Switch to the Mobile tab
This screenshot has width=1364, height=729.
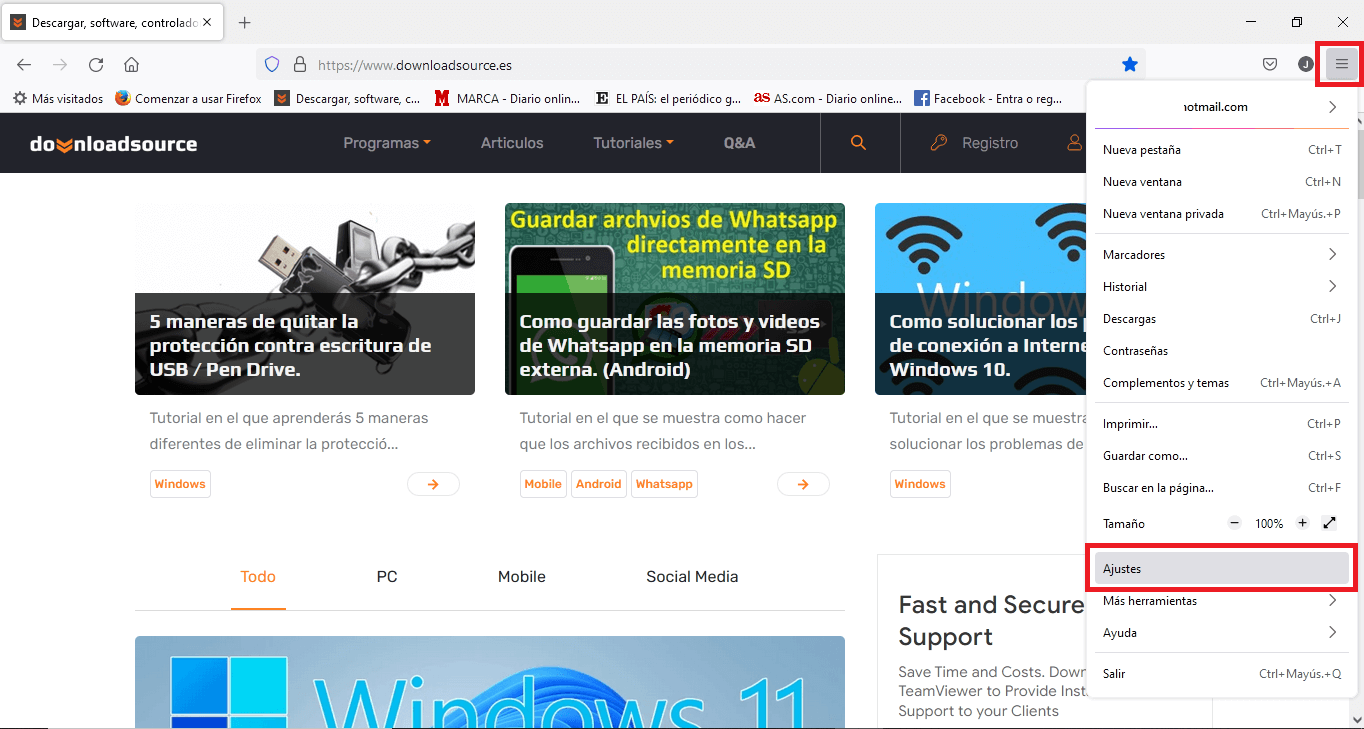point(522,577)
